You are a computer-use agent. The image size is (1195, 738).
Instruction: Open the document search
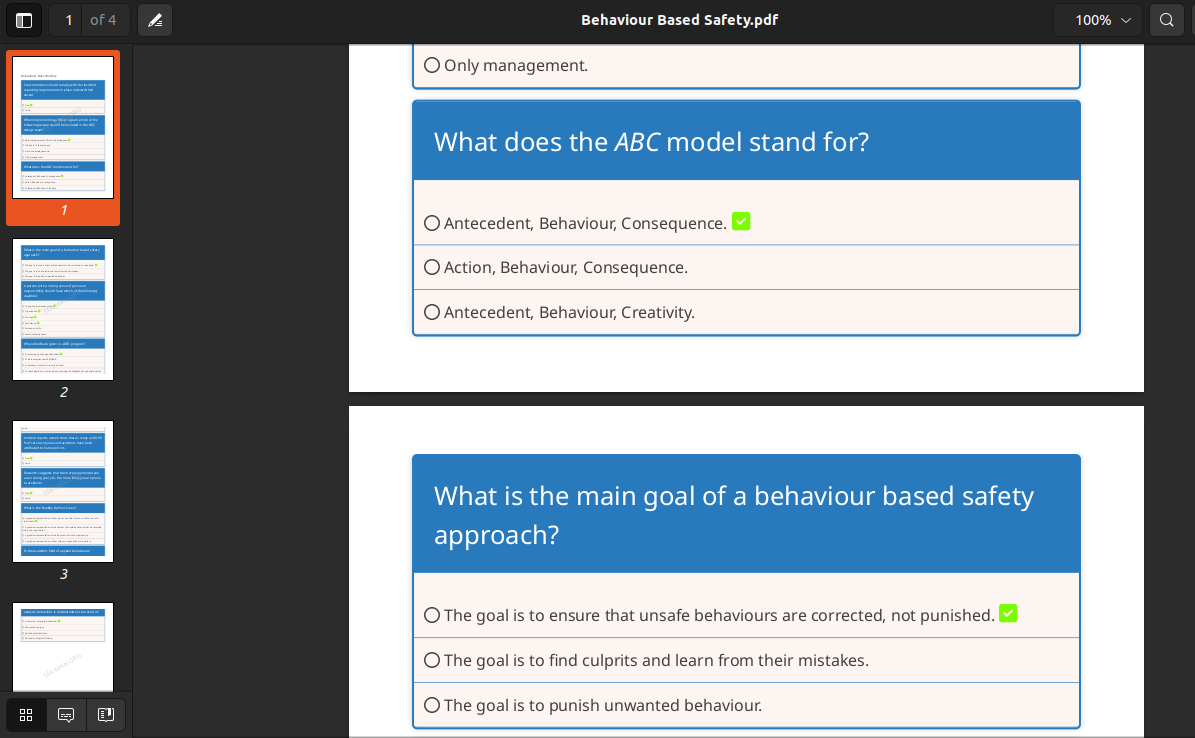pos(1166,20)
